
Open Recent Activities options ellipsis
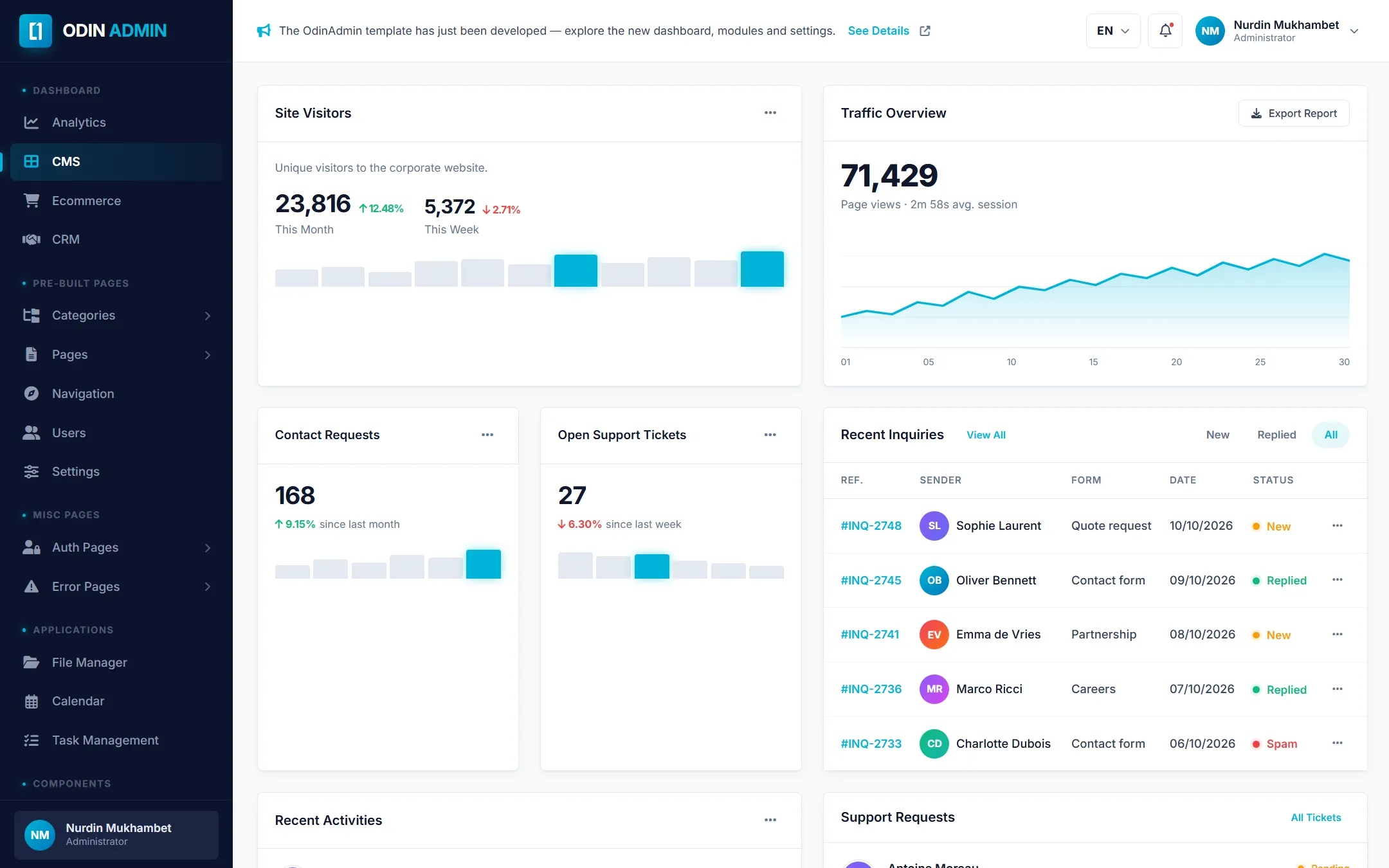(770, 820)
